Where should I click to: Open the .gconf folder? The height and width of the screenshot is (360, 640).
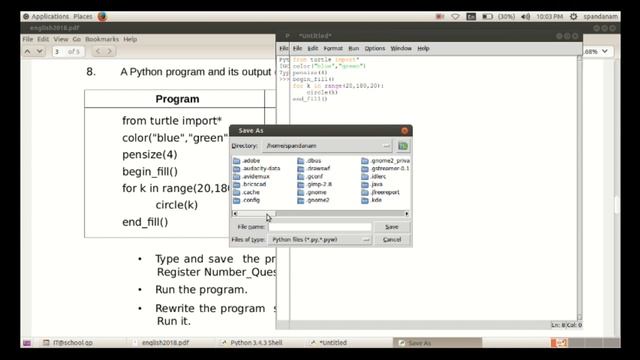(310, 177)
